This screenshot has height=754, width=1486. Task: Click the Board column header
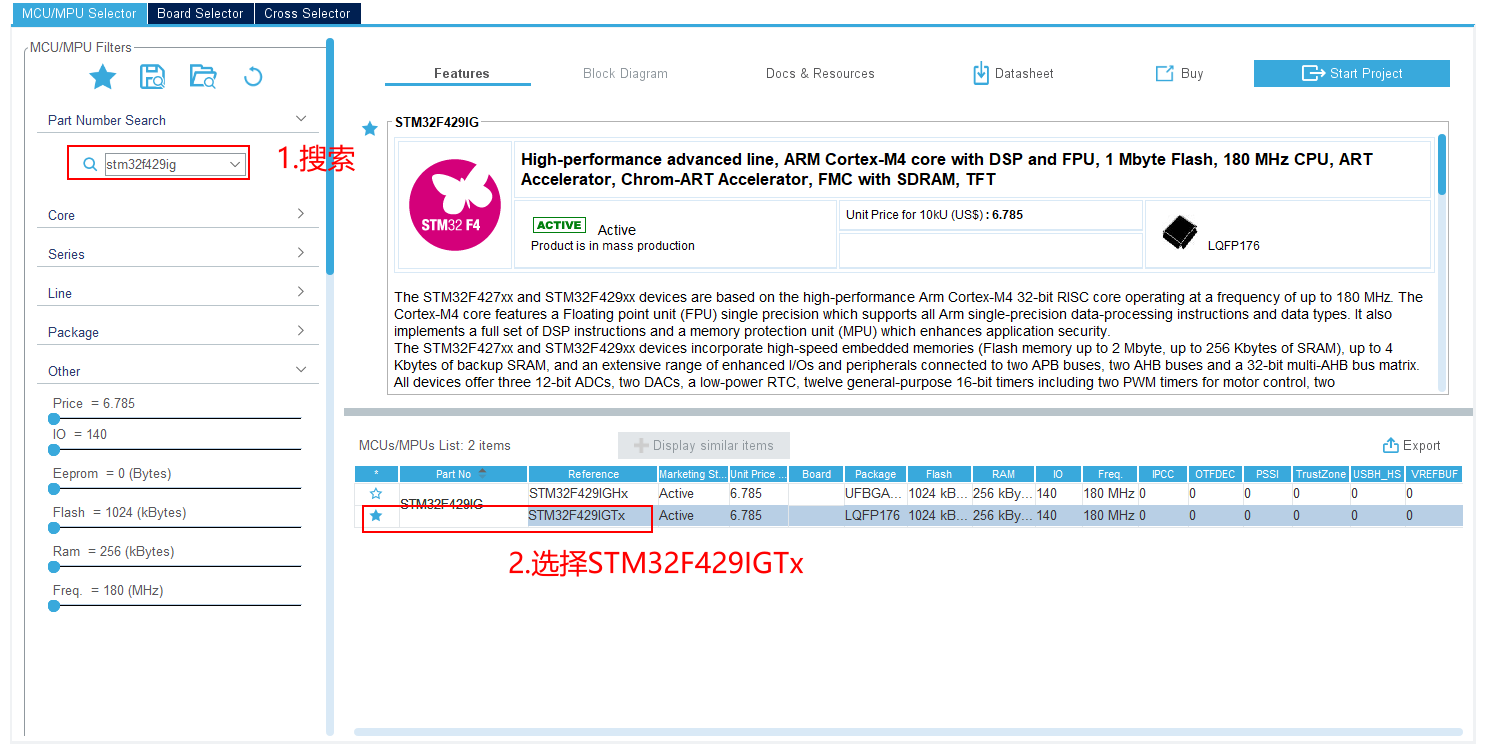(816, 474)
